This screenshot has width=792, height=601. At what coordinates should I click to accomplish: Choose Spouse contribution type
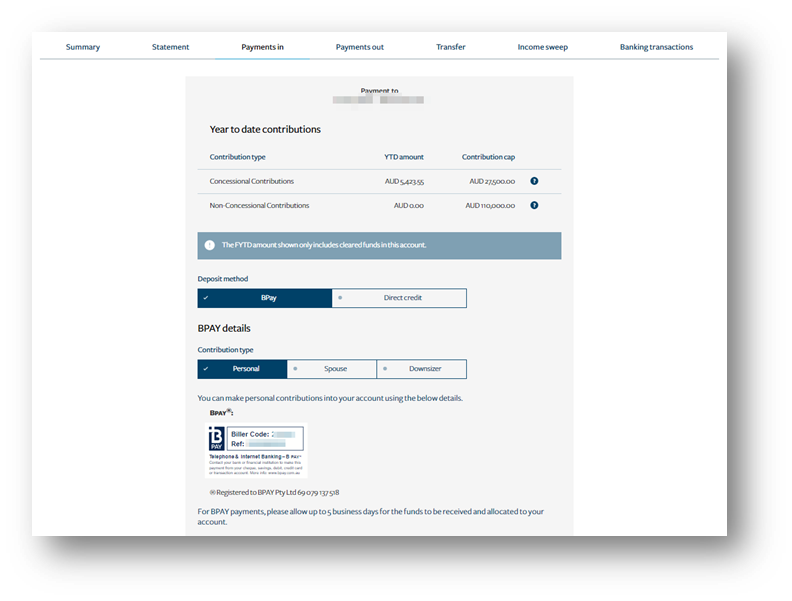331,369
